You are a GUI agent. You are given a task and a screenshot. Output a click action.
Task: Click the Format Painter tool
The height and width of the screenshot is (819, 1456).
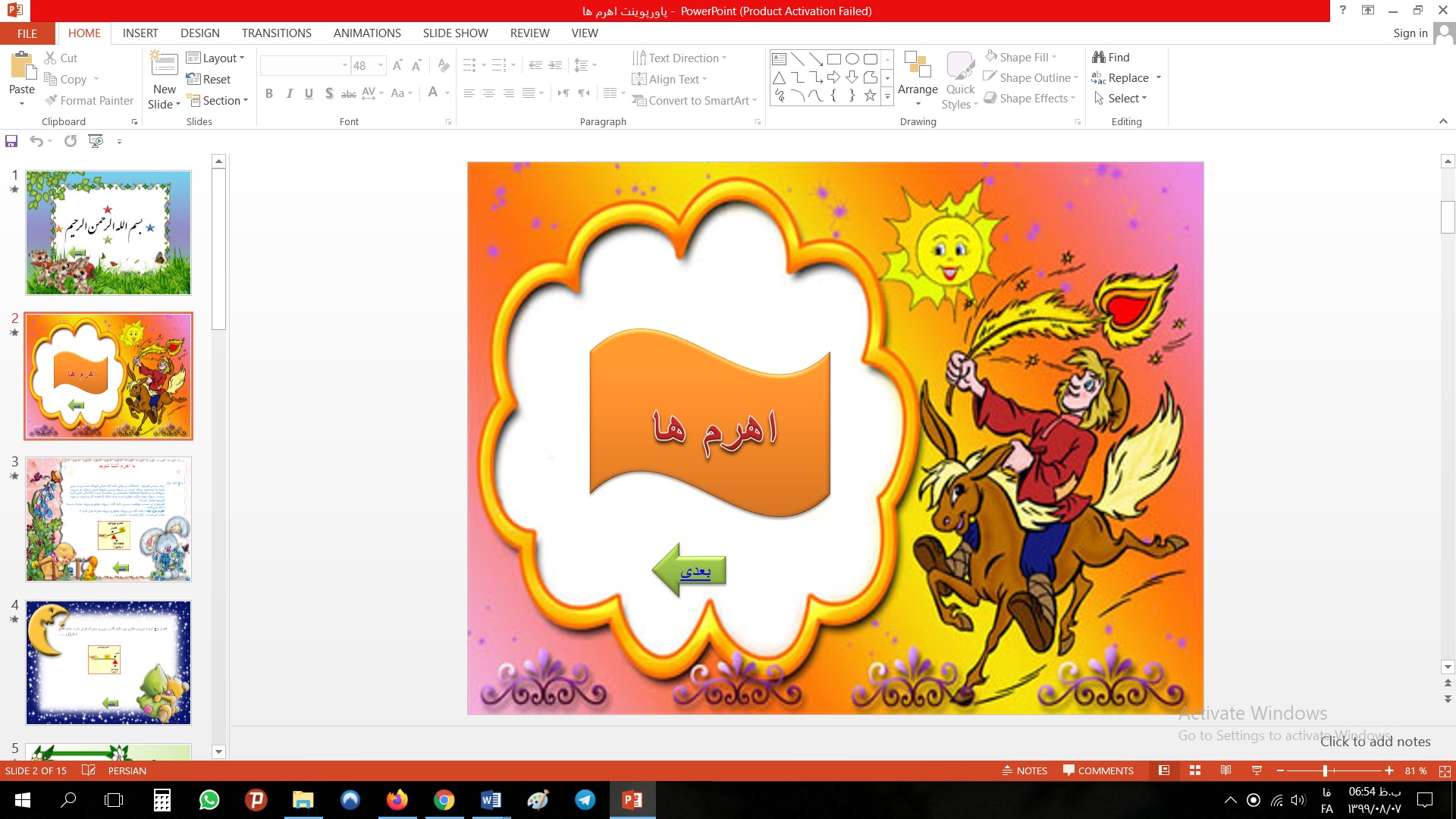click(89, 100)
